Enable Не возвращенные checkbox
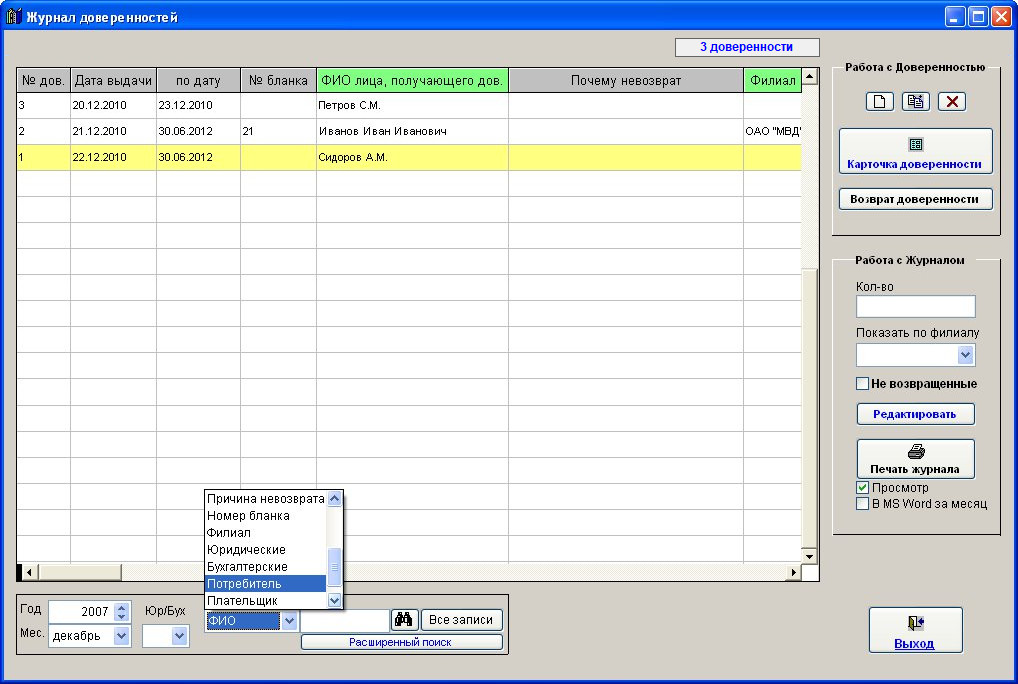Image resolution: width=1018 pixels, height=684 pixels. [862, 384]
